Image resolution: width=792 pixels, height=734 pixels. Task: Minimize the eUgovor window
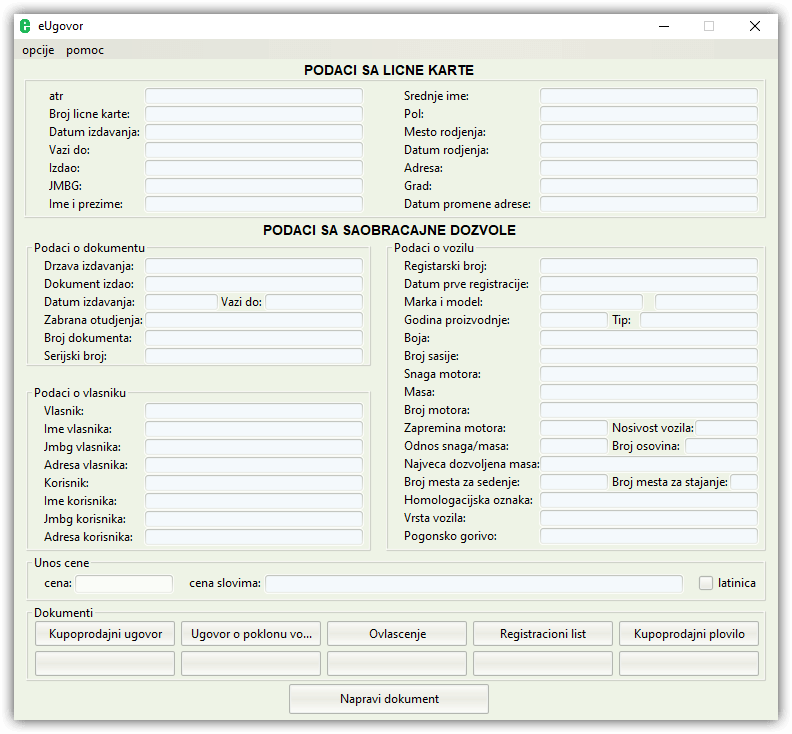click(x=664, y=26)
